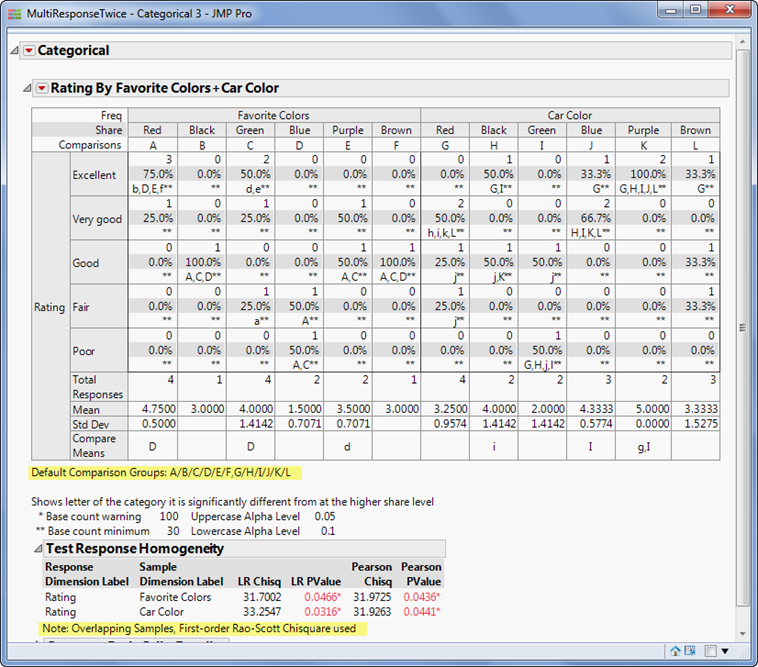Click the G,H,I,J,L** comparison cell
The width and height of the screenshot is (758, 667).
tap(642, 188)
